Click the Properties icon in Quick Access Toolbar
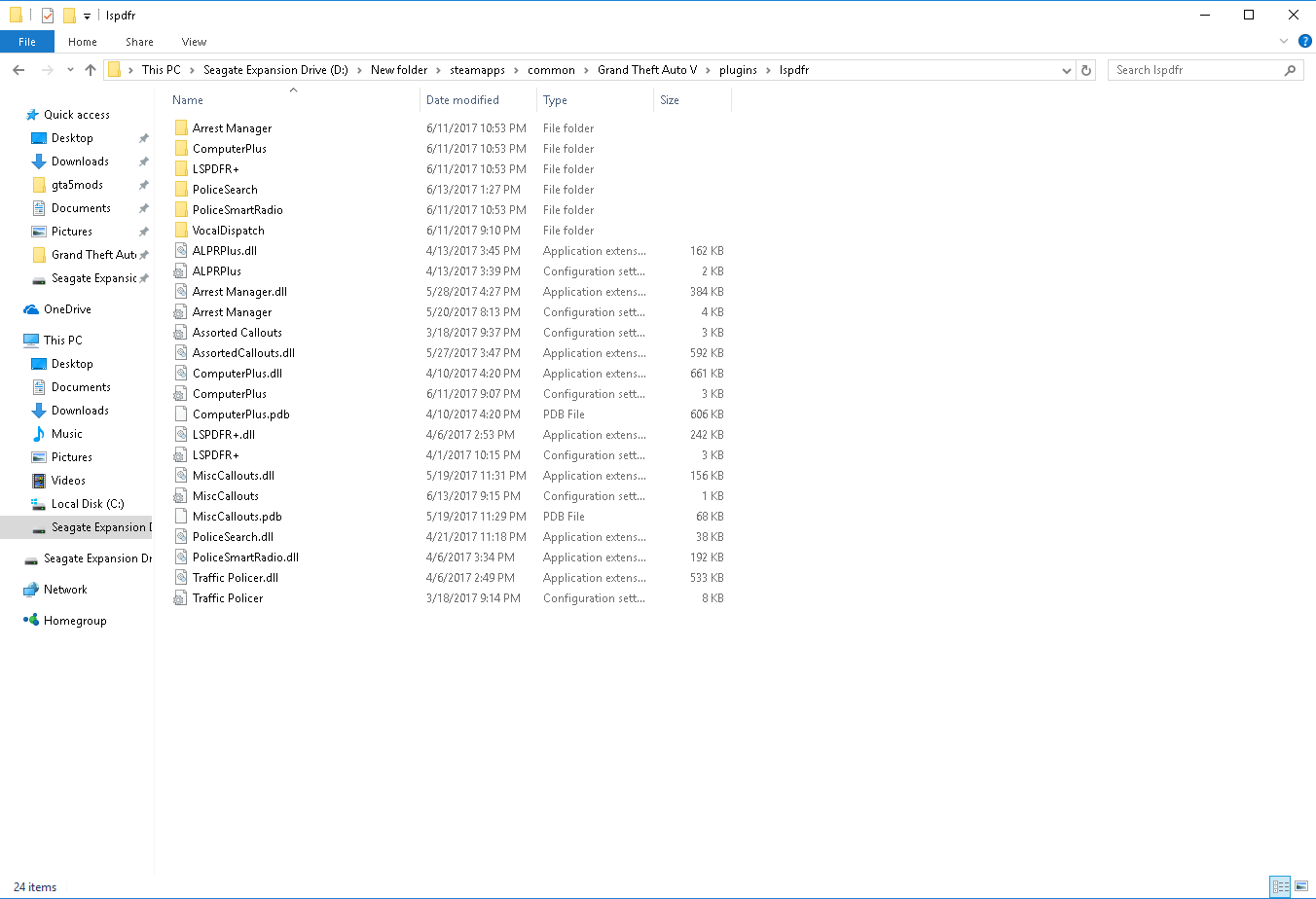Image resolution: width=1316 pixels, height=899 pixels. click(48, 16)
